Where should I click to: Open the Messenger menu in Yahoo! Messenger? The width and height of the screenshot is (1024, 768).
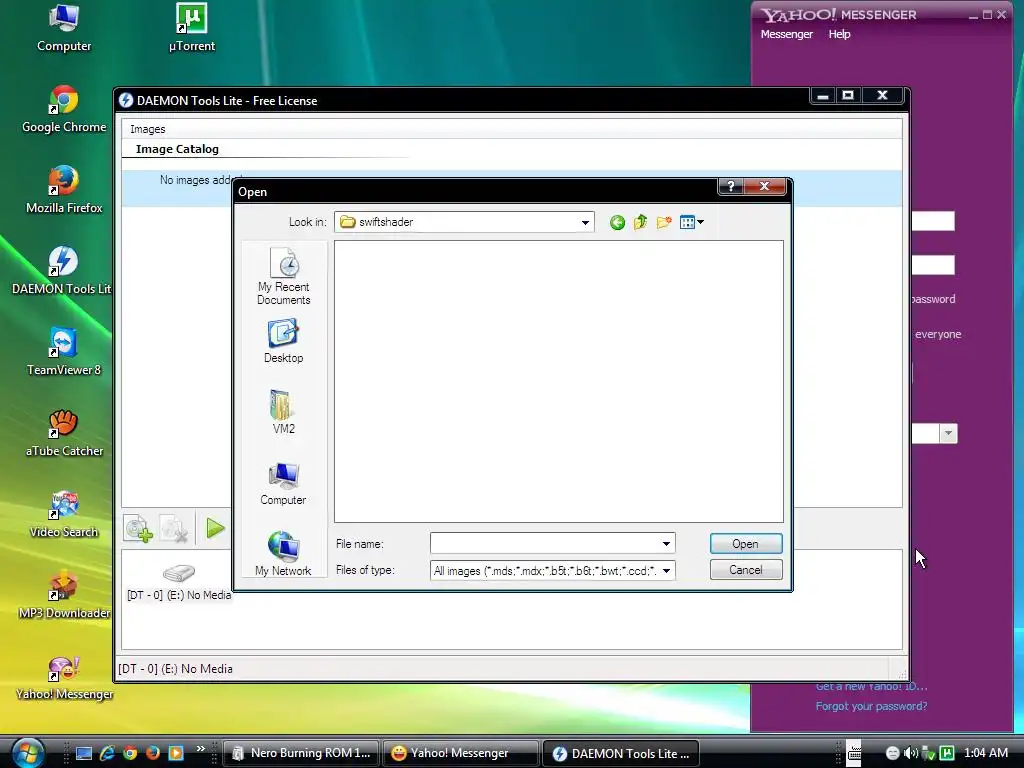[786, 34]
